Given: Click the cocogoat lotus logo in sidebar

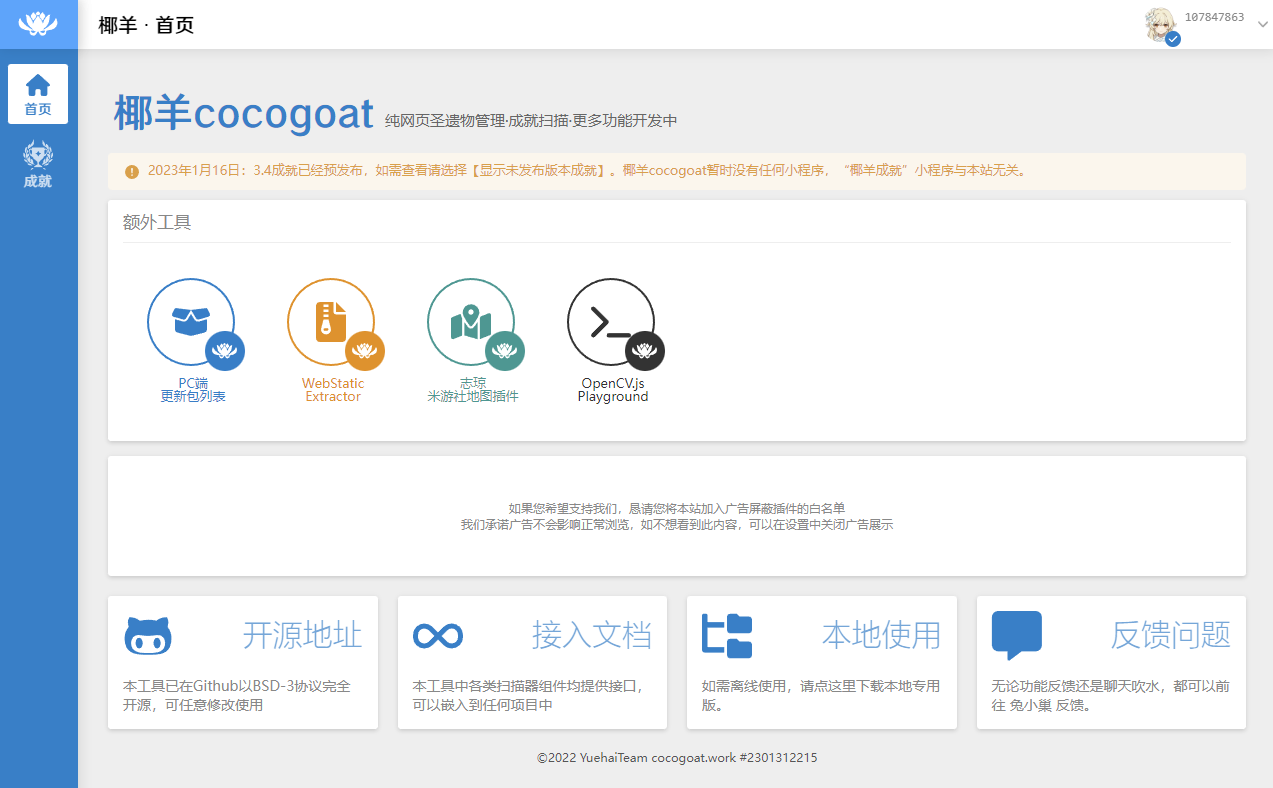Looking at the screenshot, I should click(38, 24).
